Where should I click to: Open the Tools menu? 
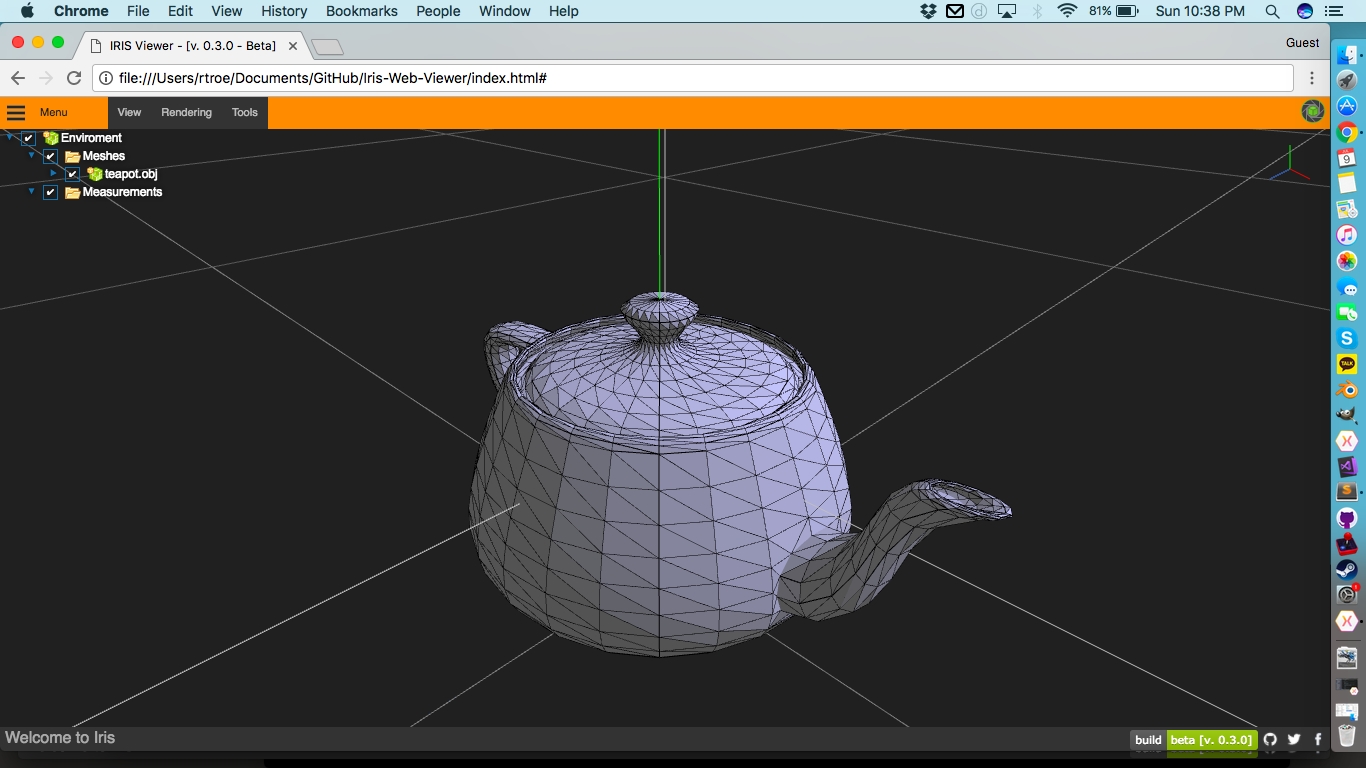pos(245,113)
